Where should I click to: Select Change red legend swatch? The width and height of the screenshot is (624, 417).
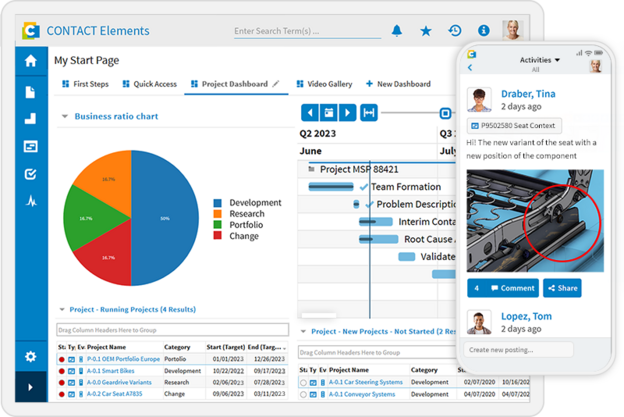(x=217, y=236)
